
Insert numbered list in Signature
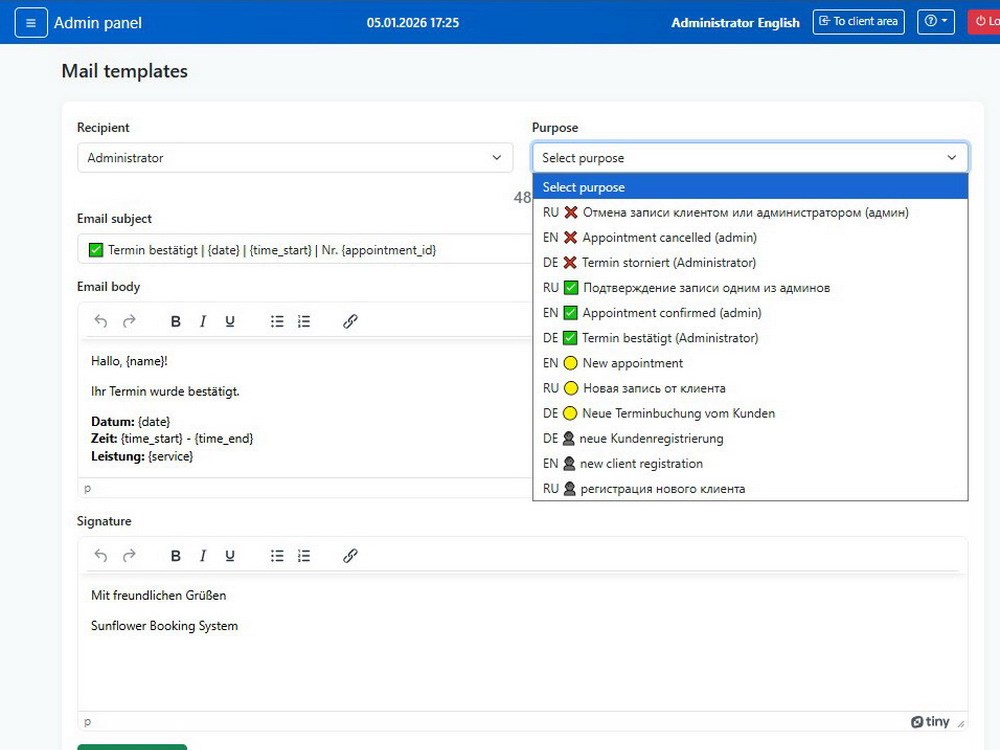pos(304,555)
